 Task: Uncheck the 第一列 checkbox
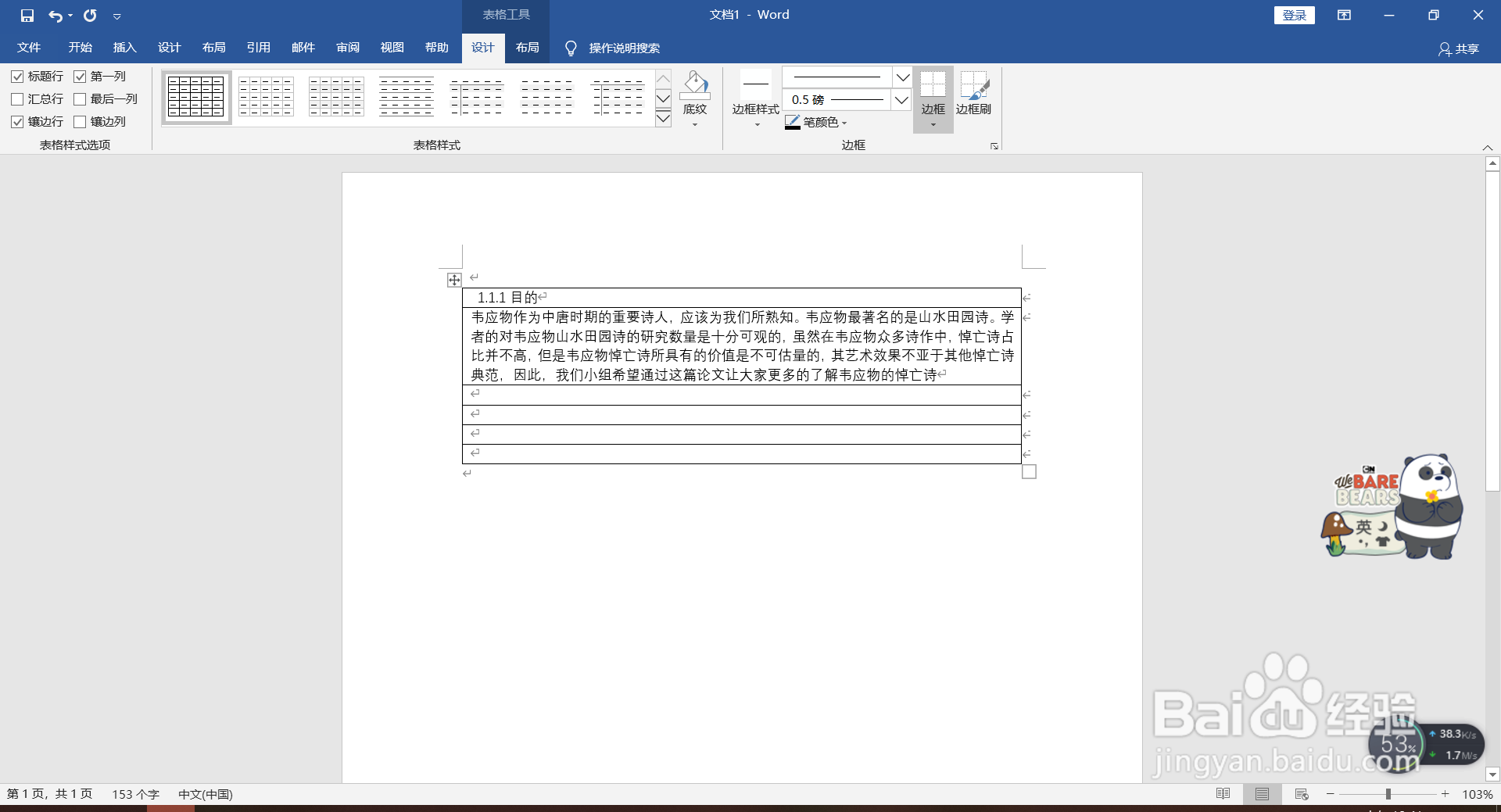pyautogui.click(x=80, y=77)
